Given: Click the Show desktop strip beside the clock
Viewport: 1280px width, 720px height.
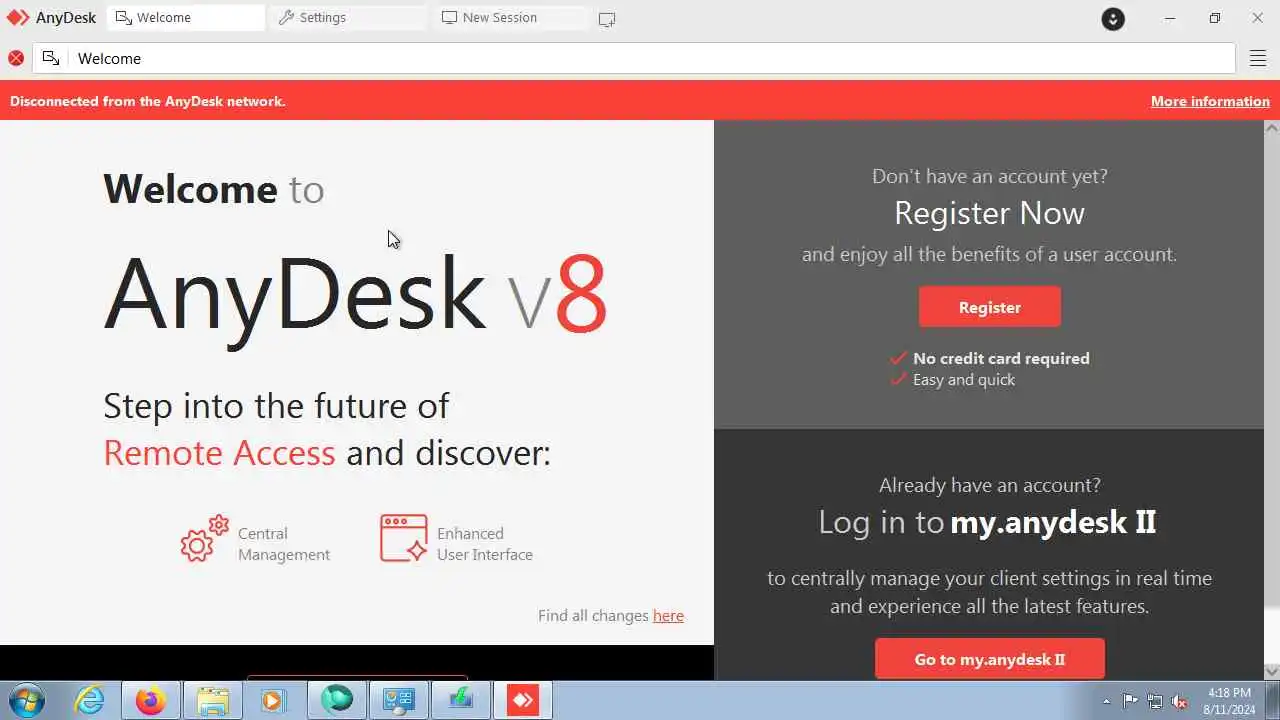Looking at the screenshot, I should pos(1272,701).
